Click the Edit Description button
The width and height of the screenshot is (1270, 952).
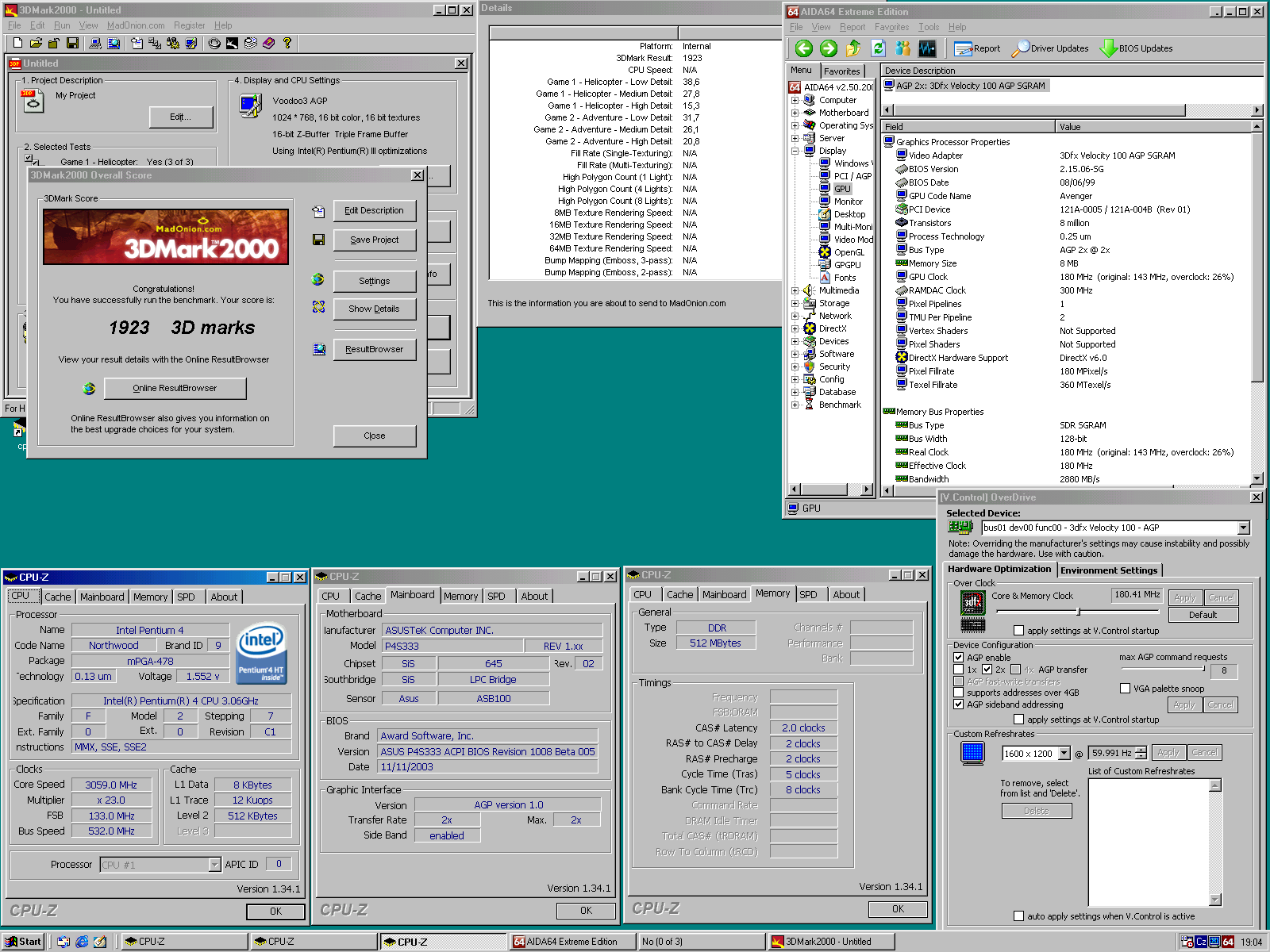click(374, 210)
